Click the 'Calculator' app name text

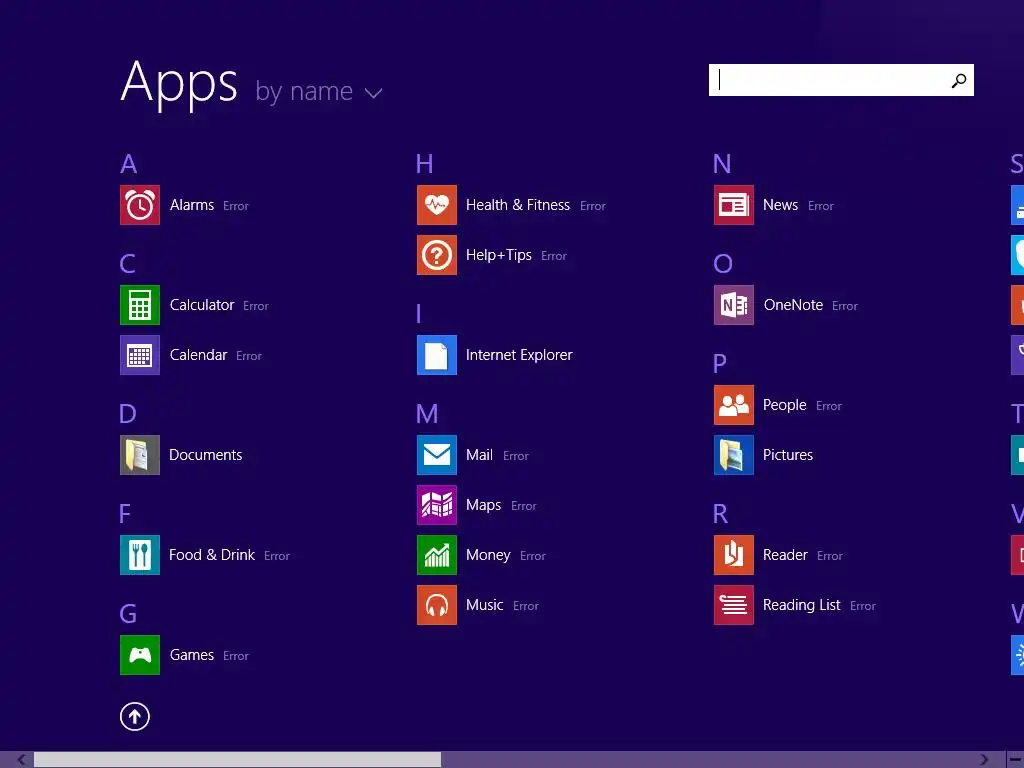click(202, 305)
